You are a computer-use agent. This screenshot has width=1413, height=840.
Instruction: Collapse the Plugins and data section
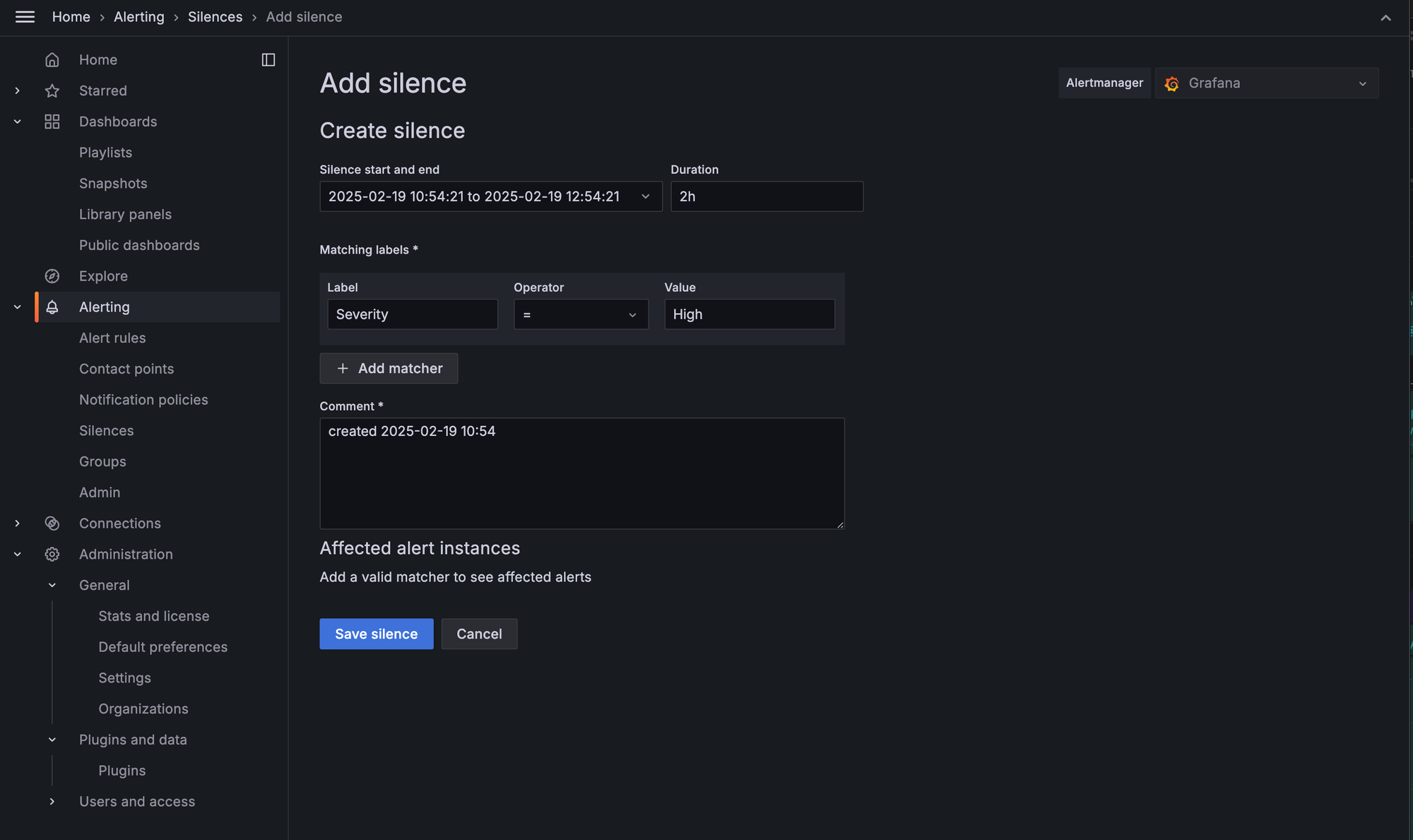click(52, 740)
